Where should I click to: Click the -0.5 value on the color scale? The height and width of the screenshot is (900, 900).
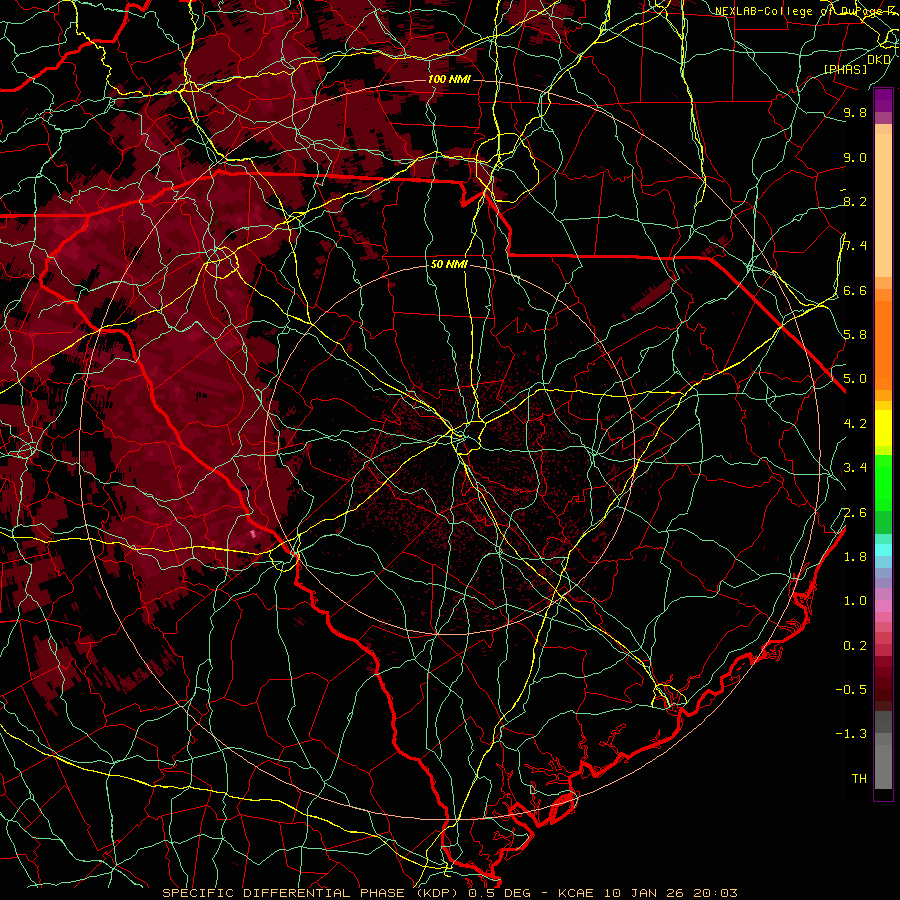(x=851, y=689)
